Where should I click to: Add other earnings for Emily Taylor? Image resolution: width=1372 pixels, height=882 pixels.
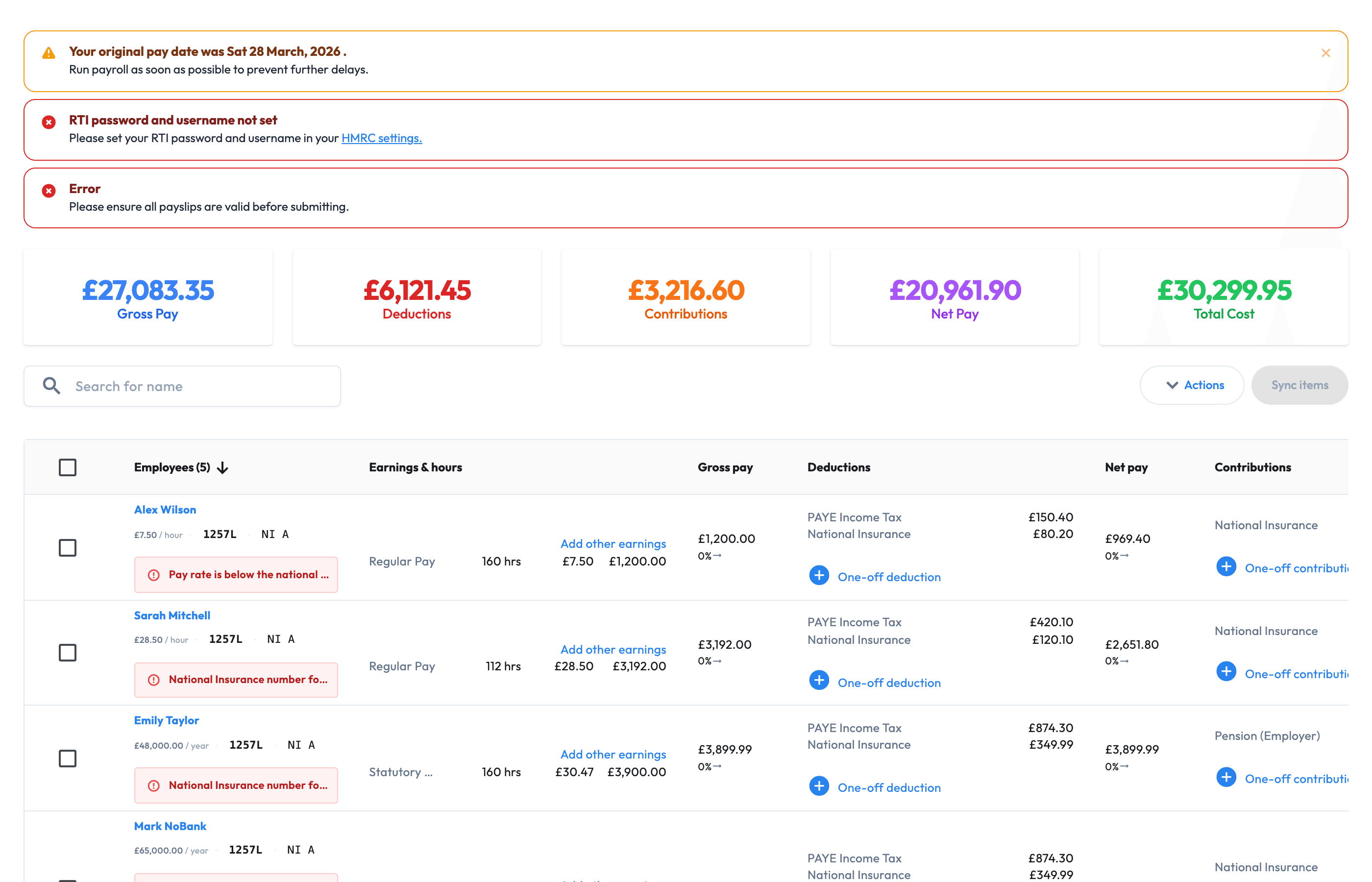coord(612,754)
